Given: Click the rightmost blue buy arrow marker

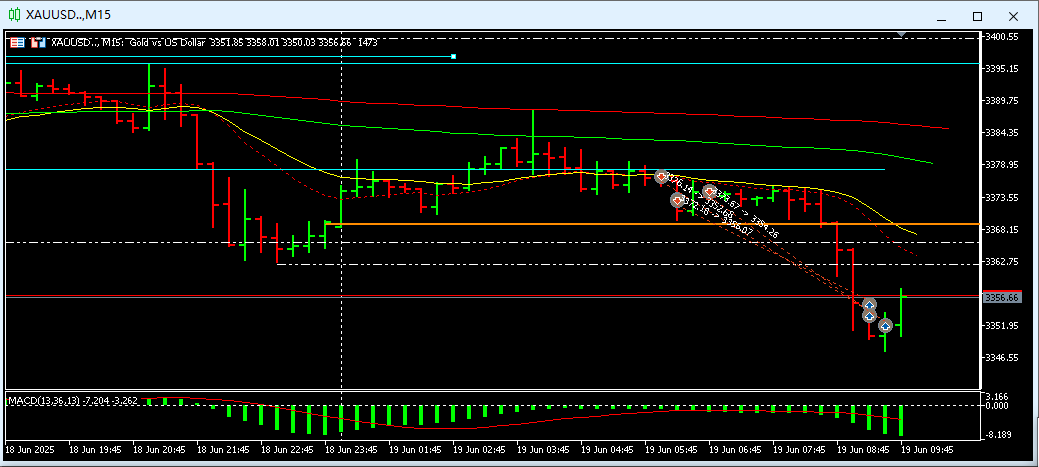Looking at the screenshot, I should tap(885, 326).
